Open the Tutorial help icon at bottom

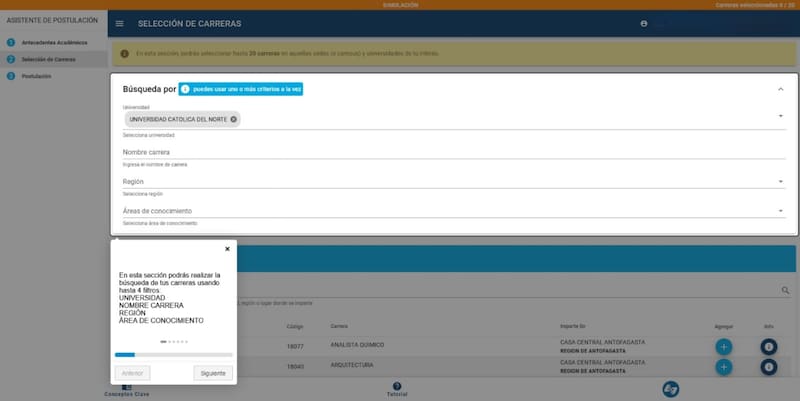click(x=397, y=388)
